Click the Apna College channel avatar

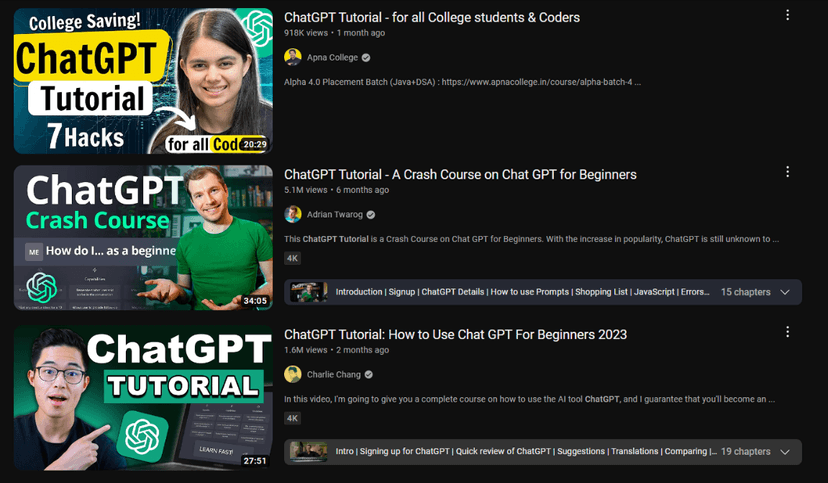293,58
